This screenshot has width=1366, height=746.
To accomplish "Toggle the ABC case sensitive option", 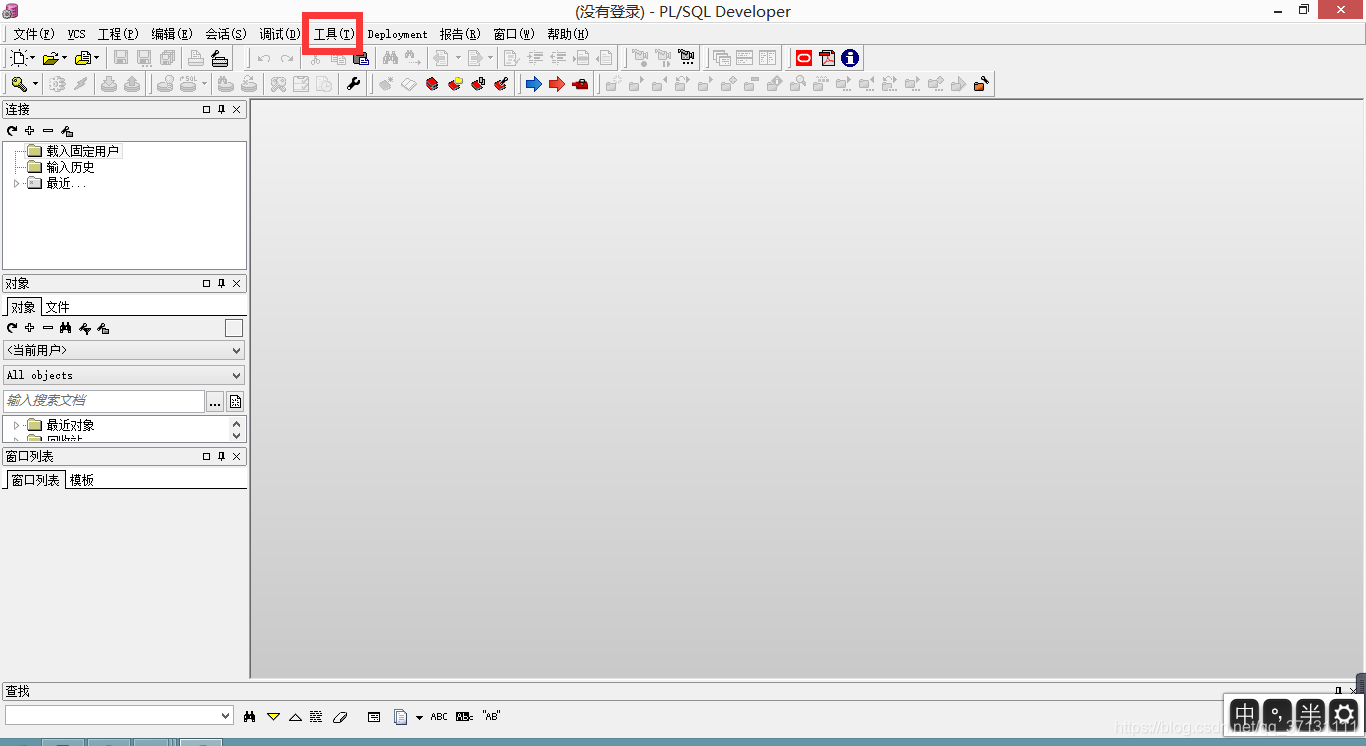I will coord(439,716).
